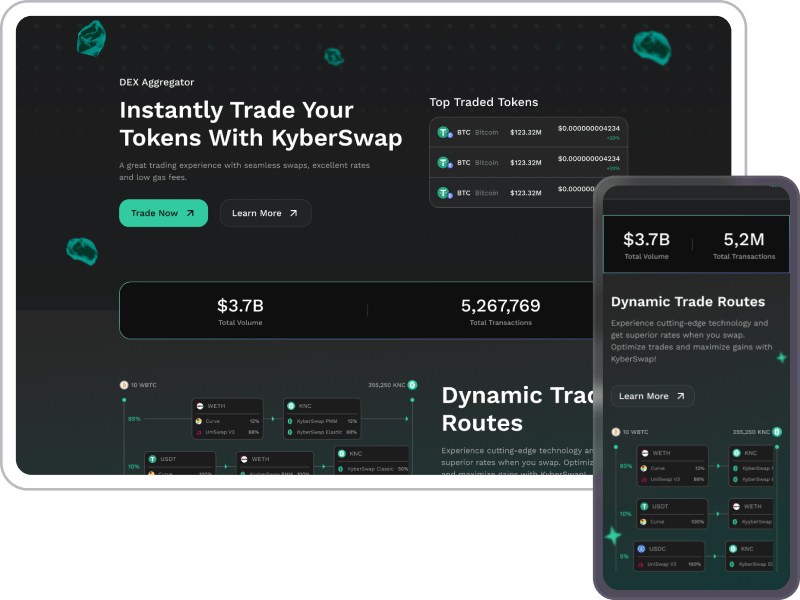Tap the USDC token icon on the mobile route
This screenshot has width=800, height=600.
(x=641, y=549)
